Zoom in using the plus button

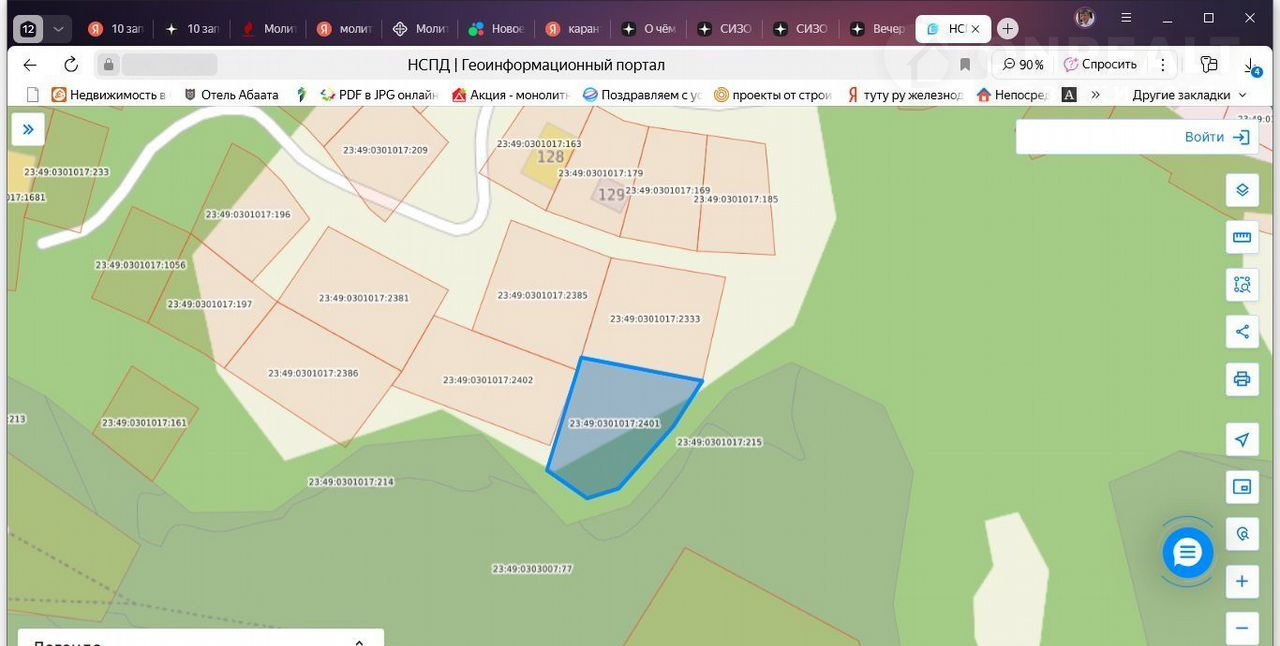tap(1242, 581)
